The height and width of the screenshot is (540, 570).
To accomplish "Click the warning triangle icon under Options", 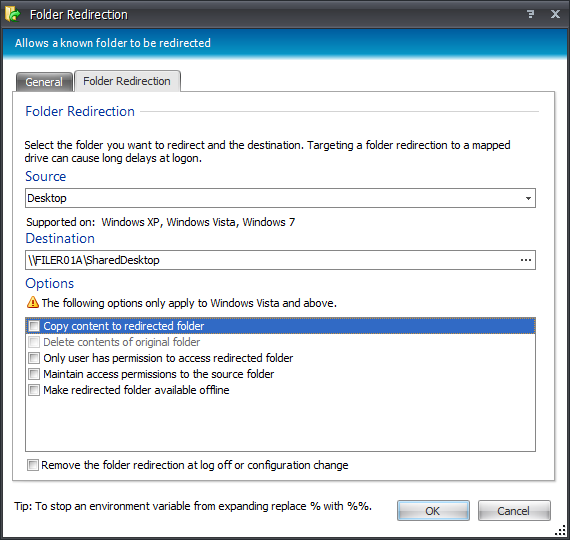I will point(33,302).
